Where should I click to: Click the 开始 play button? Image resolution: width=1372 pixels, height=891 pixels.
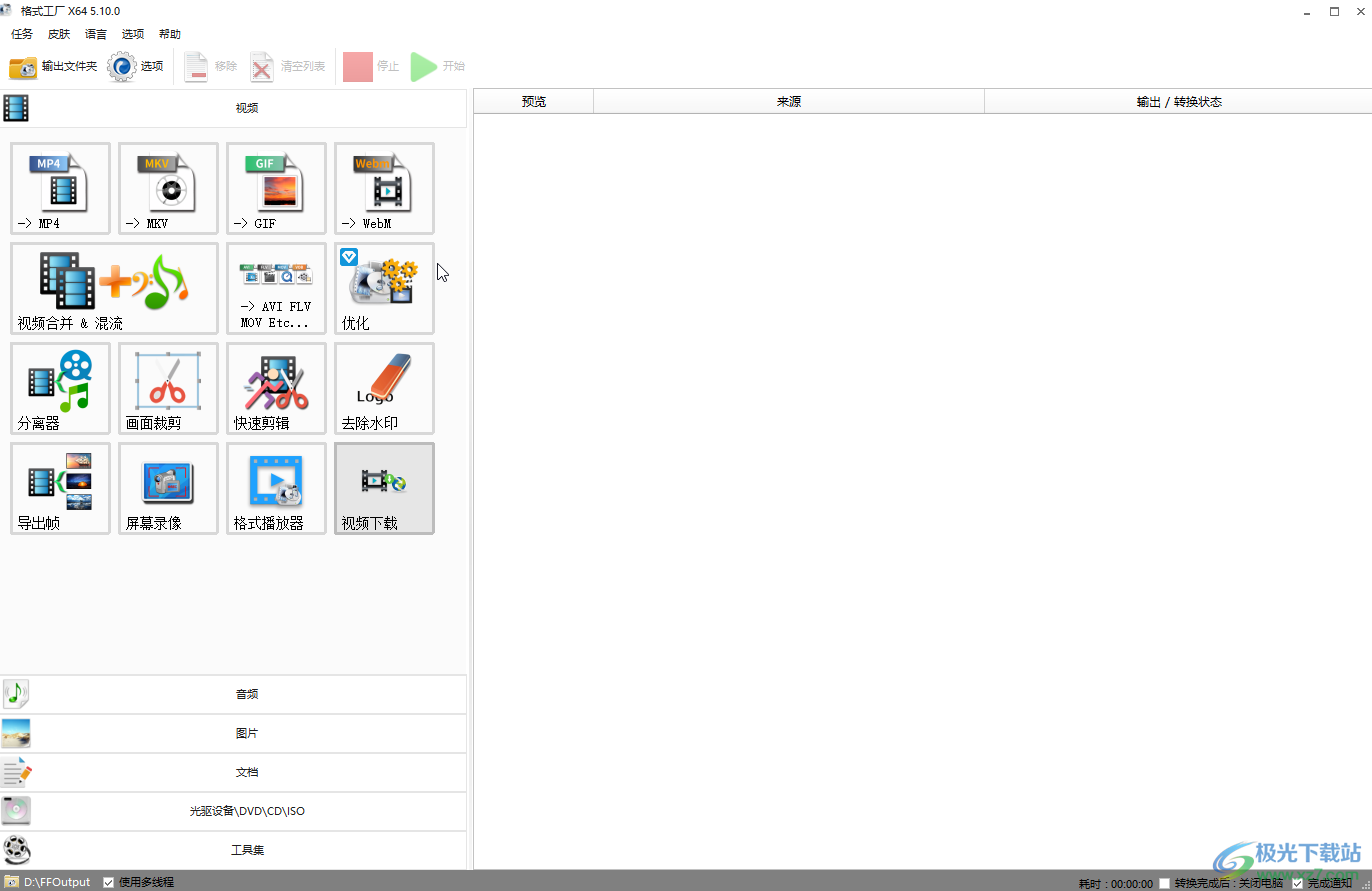pos(438,67)
